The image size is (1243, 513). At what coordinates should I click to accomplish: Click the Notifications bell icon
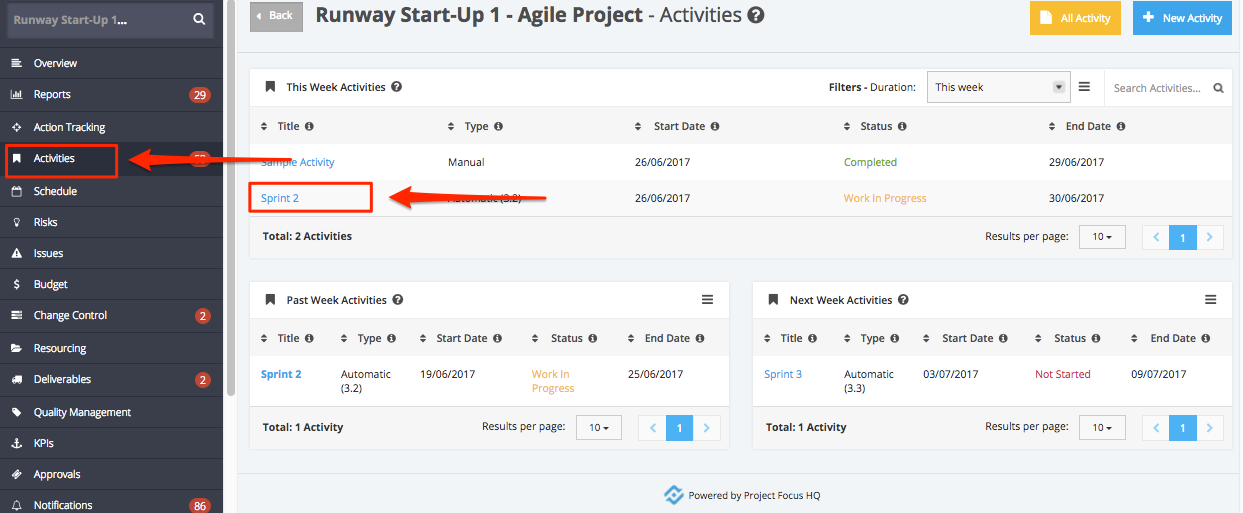pos(16,505)
